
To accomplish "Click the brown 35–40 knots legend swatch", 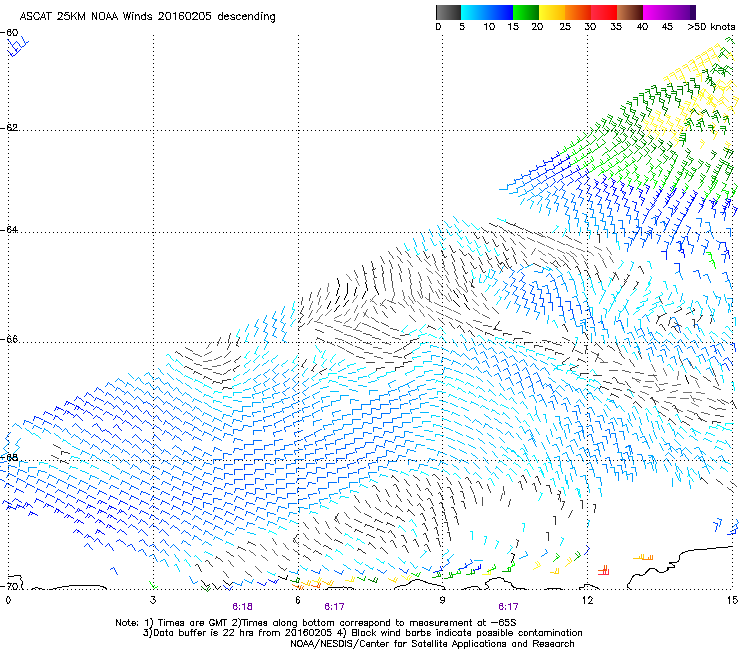I will pos(630,12).
